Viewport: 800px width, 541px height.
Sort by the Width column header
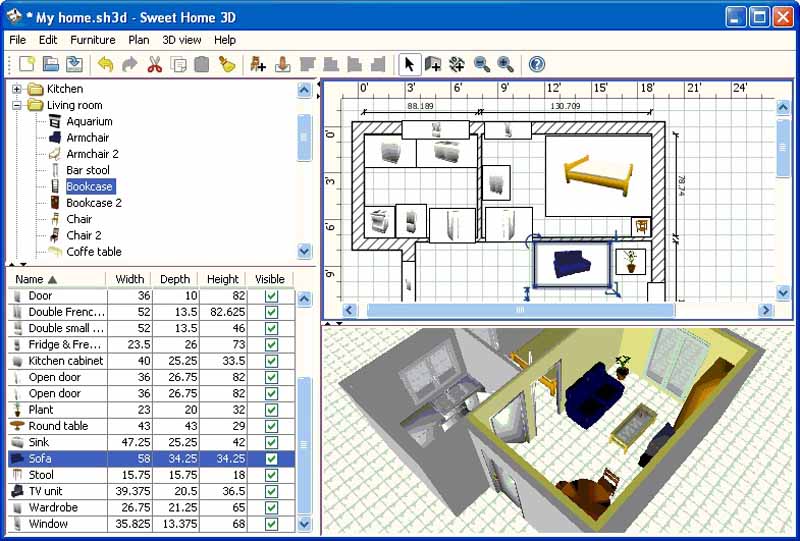pyautogui.click(x=130, y=279)
